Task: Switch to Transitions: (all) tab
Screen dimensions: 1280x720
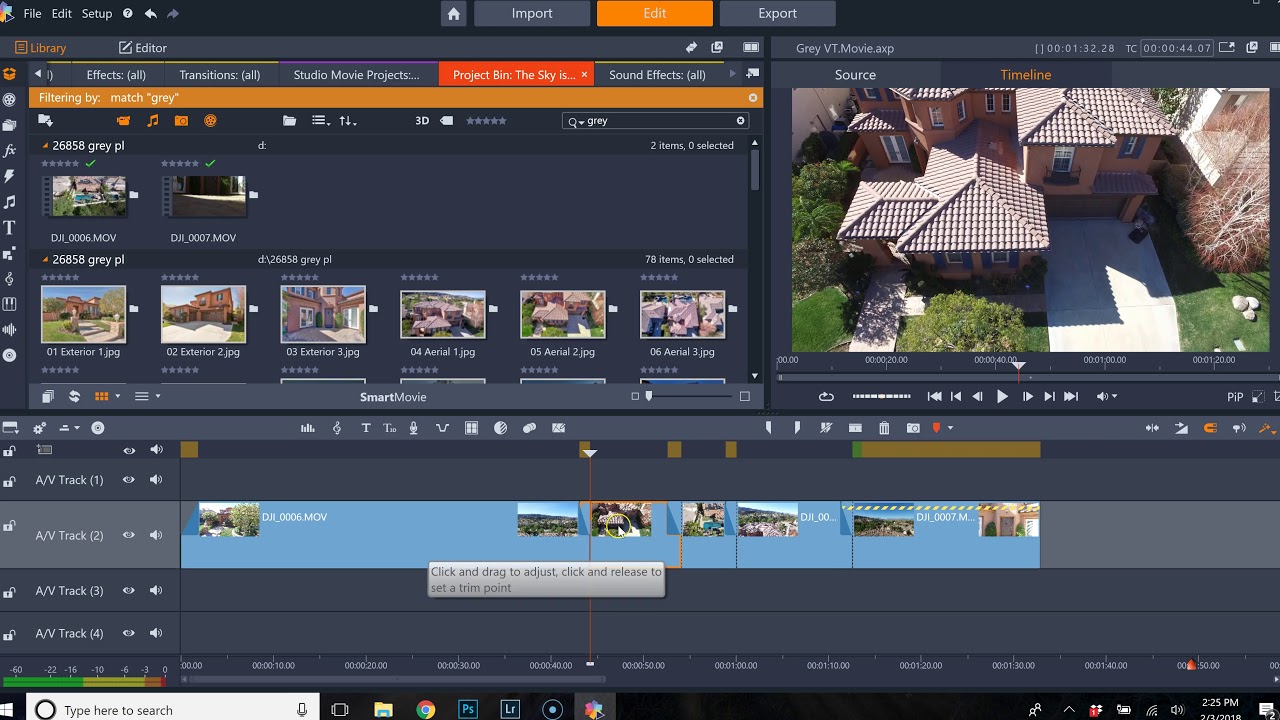Action: coord(220,75)
